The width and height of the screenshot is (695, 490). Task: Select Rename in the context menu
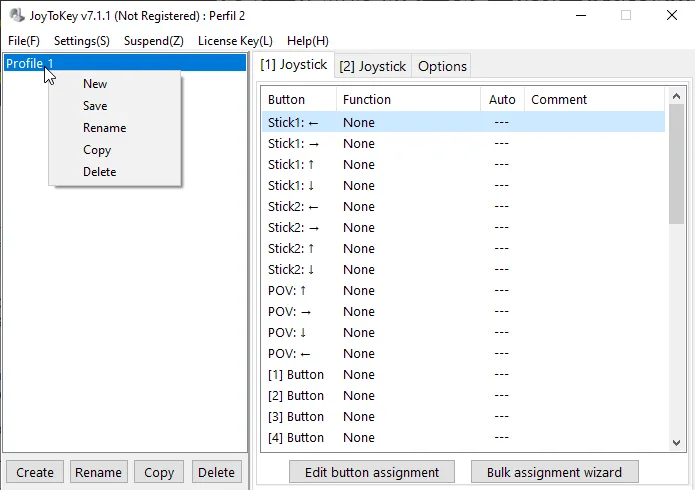tap(104, 128)
